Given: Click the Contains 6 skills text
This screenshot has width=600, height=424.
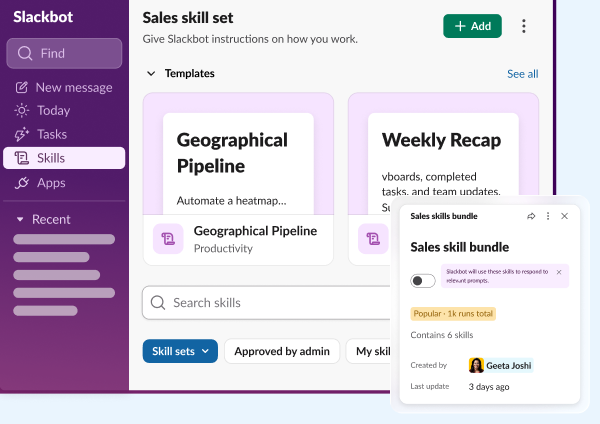Looking at the screenshot, I should coord(442,335).
